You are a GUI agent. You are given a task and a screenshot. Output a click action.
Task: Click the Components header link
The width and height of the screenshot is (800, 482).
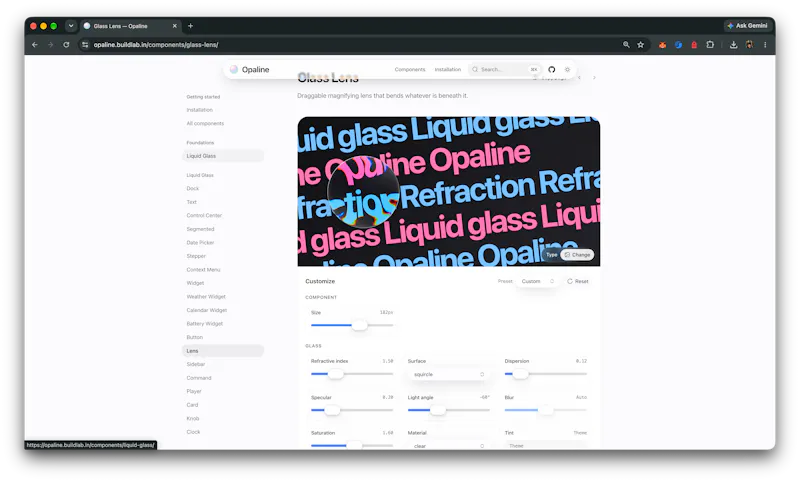(x=410, y=69)
